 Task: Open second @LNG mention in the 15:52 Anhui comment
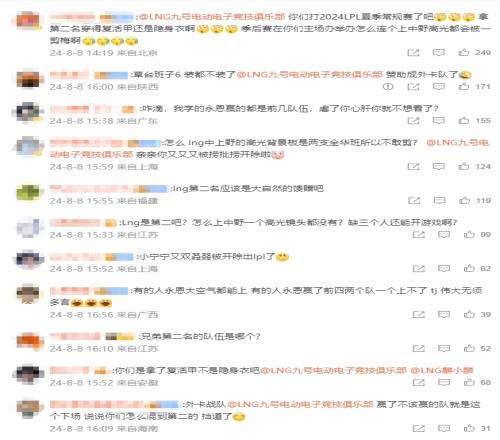pos(441,370)
